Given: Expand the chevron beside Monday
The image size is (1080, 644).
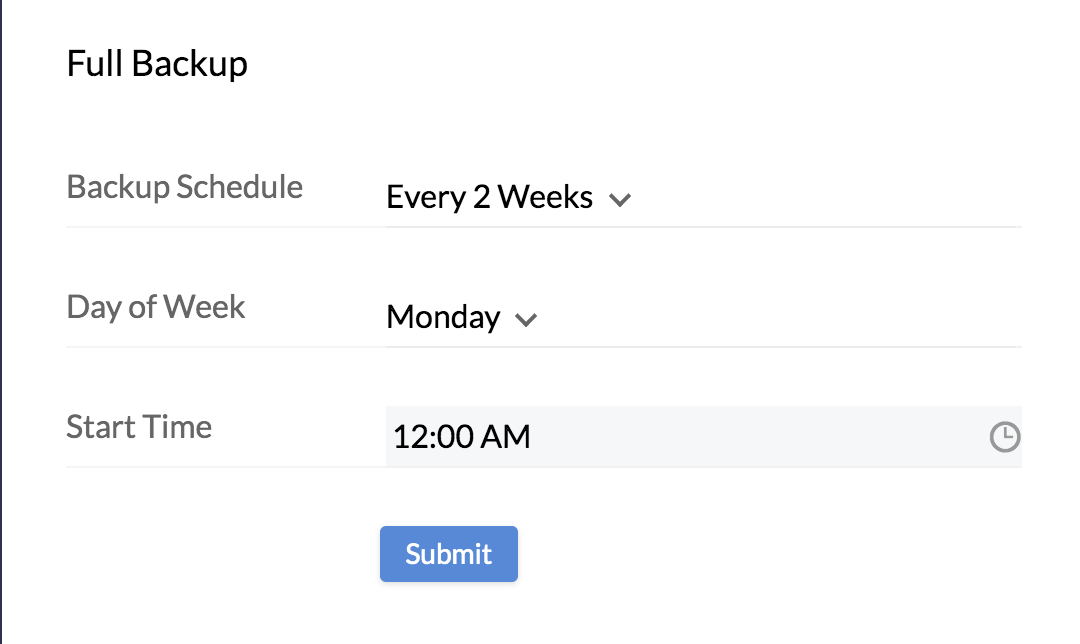Looking at the screenshot, I should [x=526, y=320].
